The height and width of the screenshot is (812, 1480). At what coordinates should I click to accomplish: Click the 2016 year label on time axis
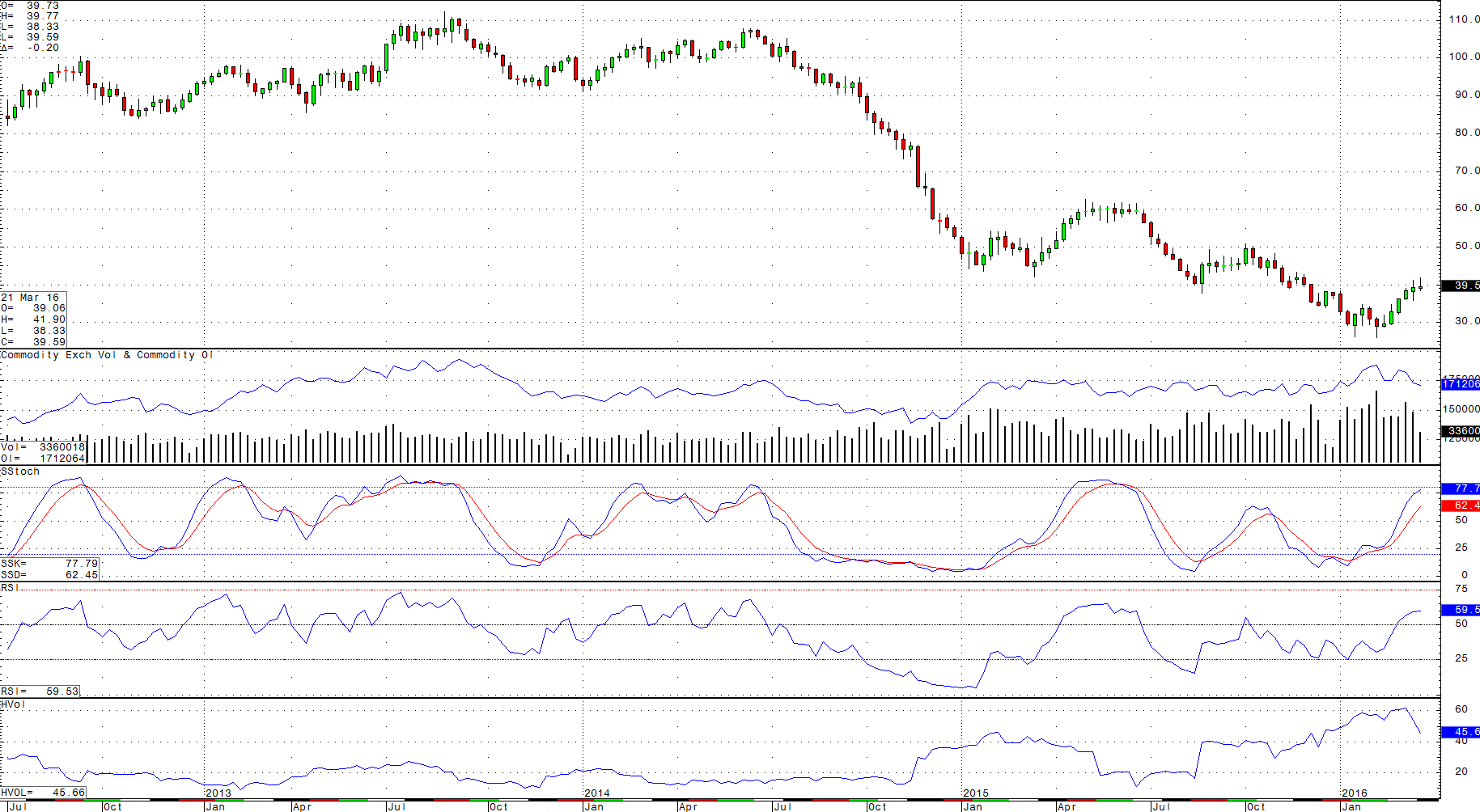[x=1355, y=793]
